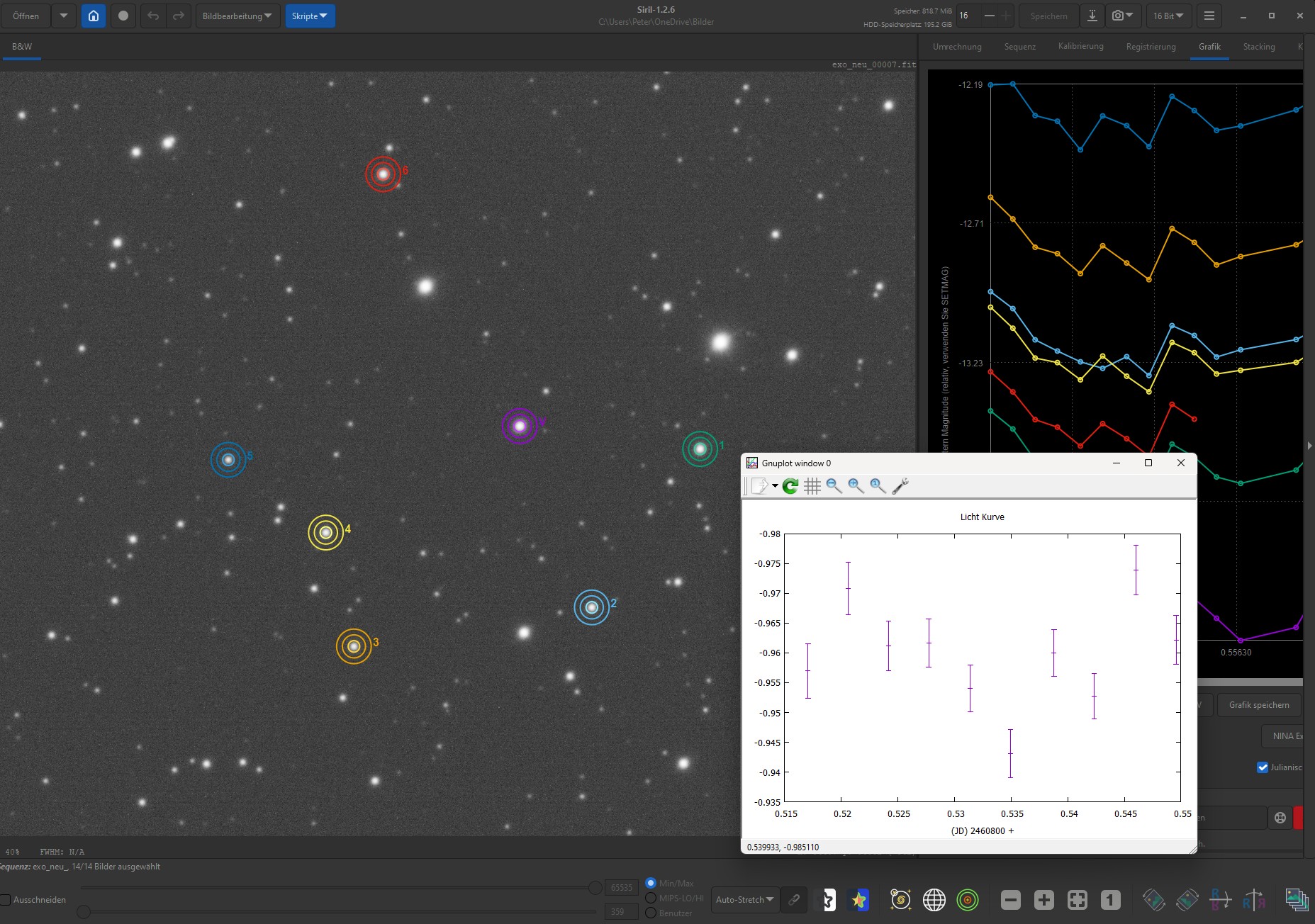Switch to the Stacking tab
Screen dimensions: 1315x924
click(x=1258, y=47)
